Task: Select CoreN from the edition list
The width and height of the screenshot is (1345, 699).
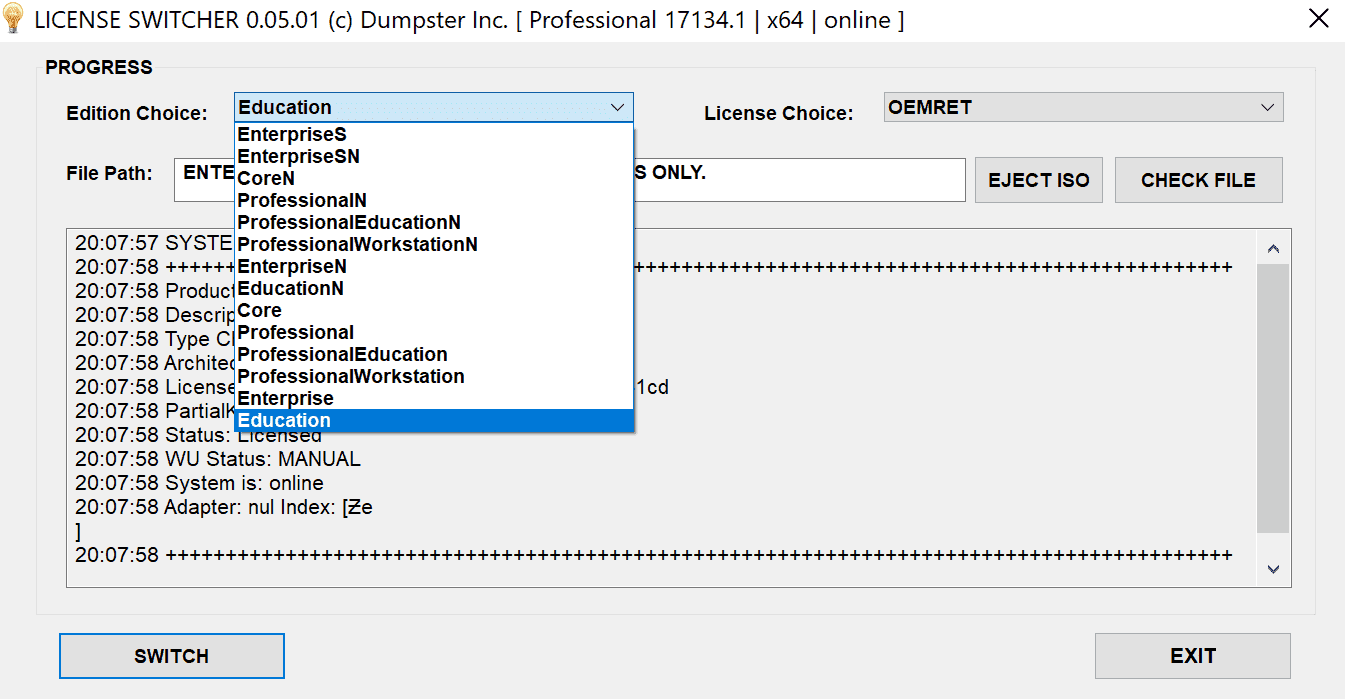Action: (x=266, y=178)
